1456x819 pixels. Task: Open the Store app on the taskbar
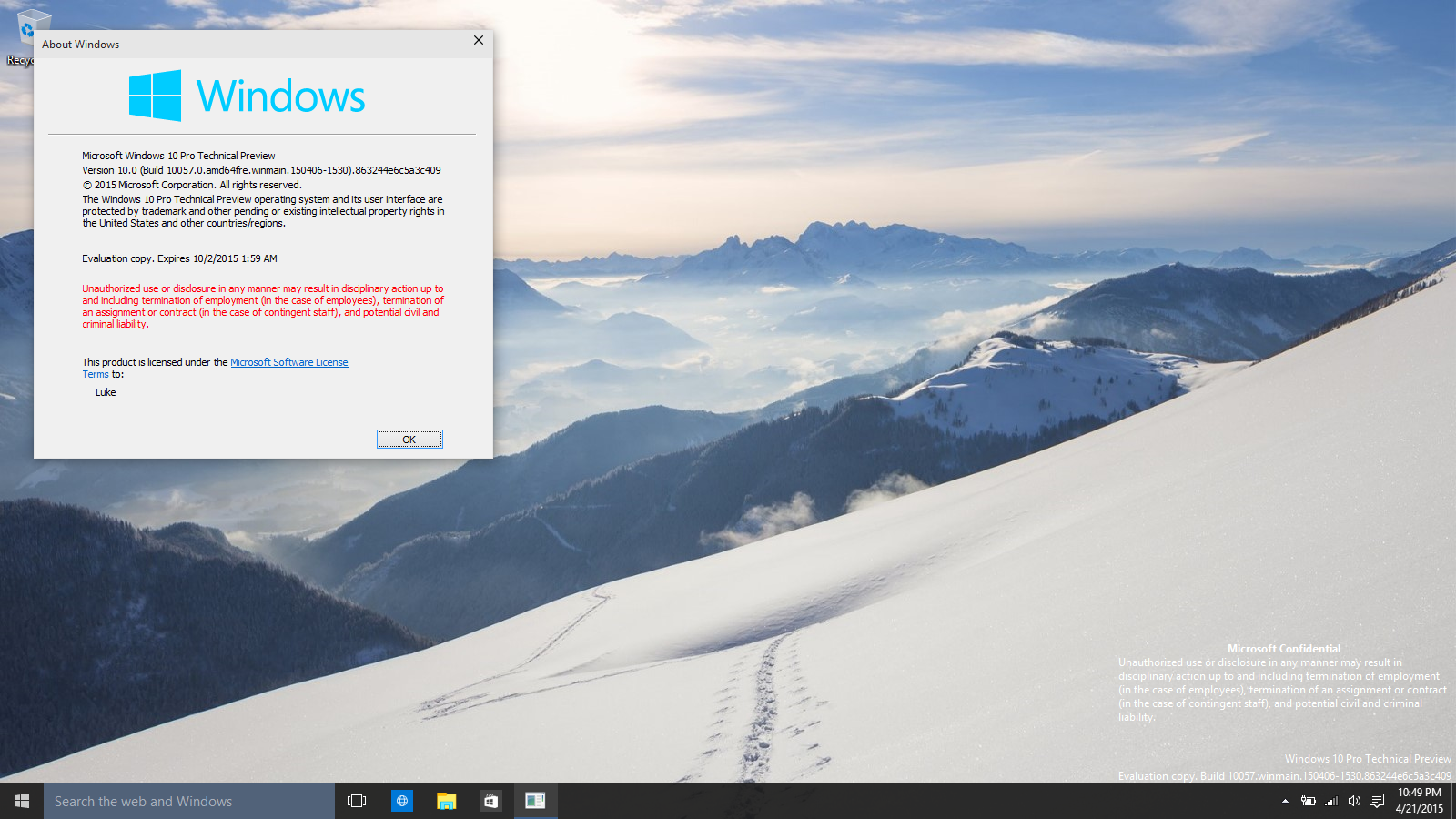[490, 801]
